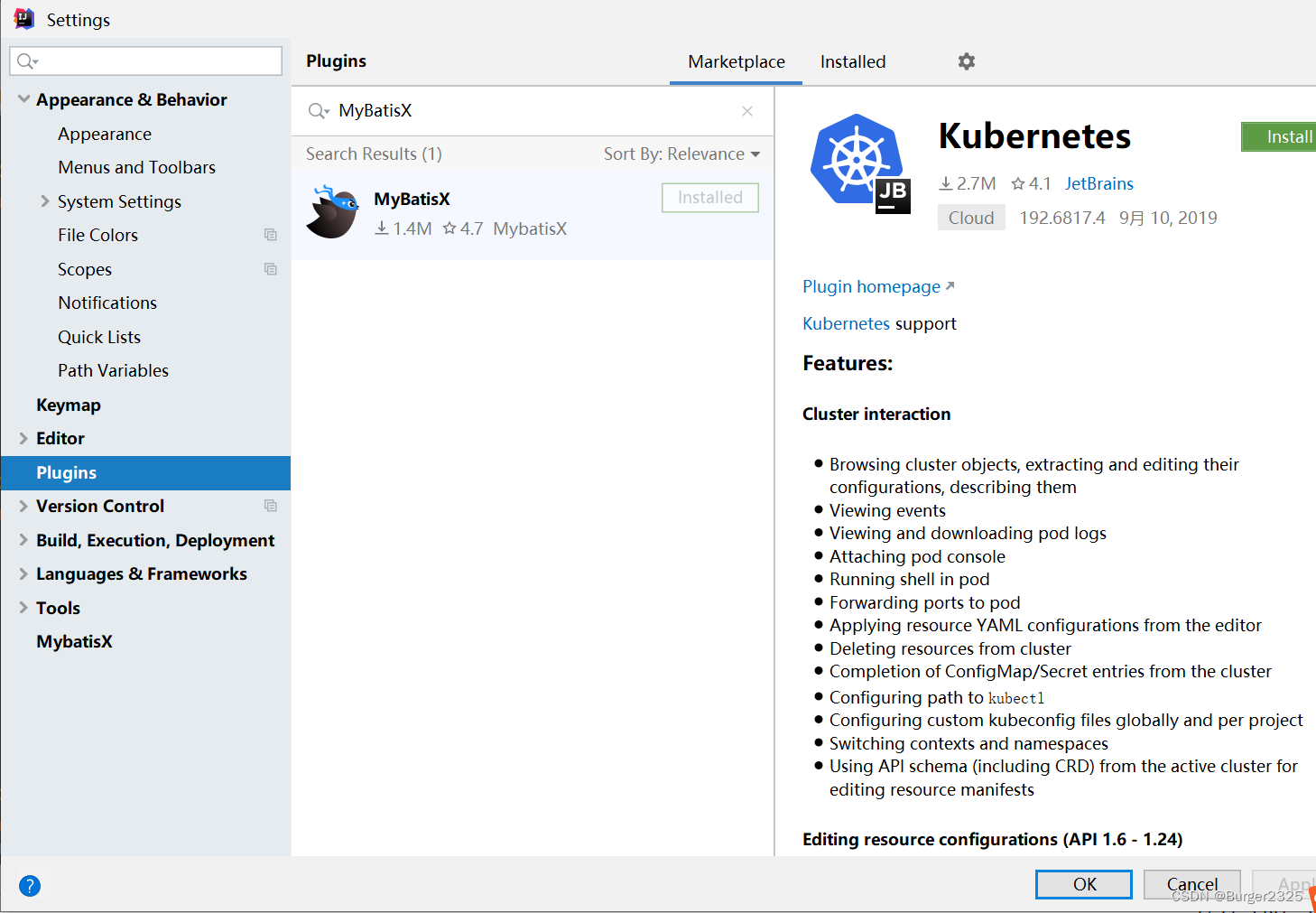The image size is (1316, 913).
Task: Click the IntelliJ icon in title bar
Action: click(x=24, y=19)
